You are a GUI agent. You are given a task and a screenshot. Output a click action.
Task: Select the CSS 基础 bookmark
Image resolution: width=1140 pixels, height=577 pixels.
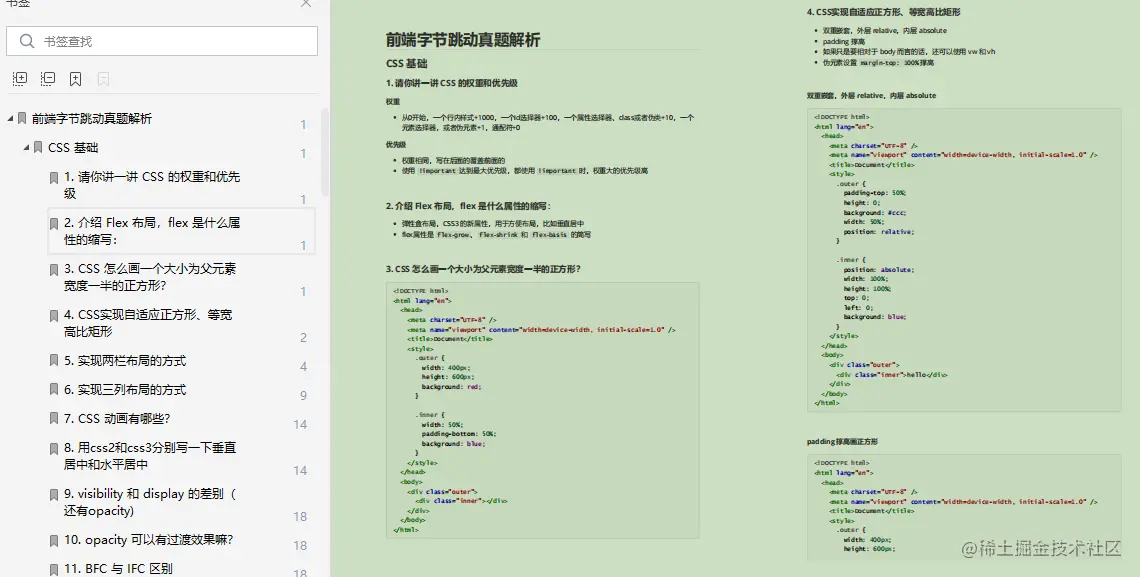pyautogui.click(x=73, y=148)
